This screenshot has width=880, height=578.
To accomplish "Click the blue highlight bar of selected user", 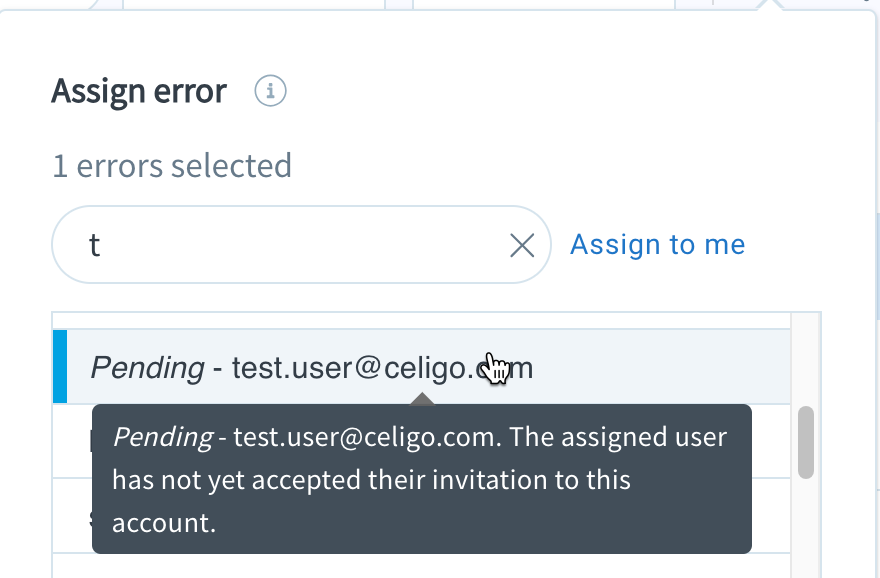I will click(x=60, y=366).
